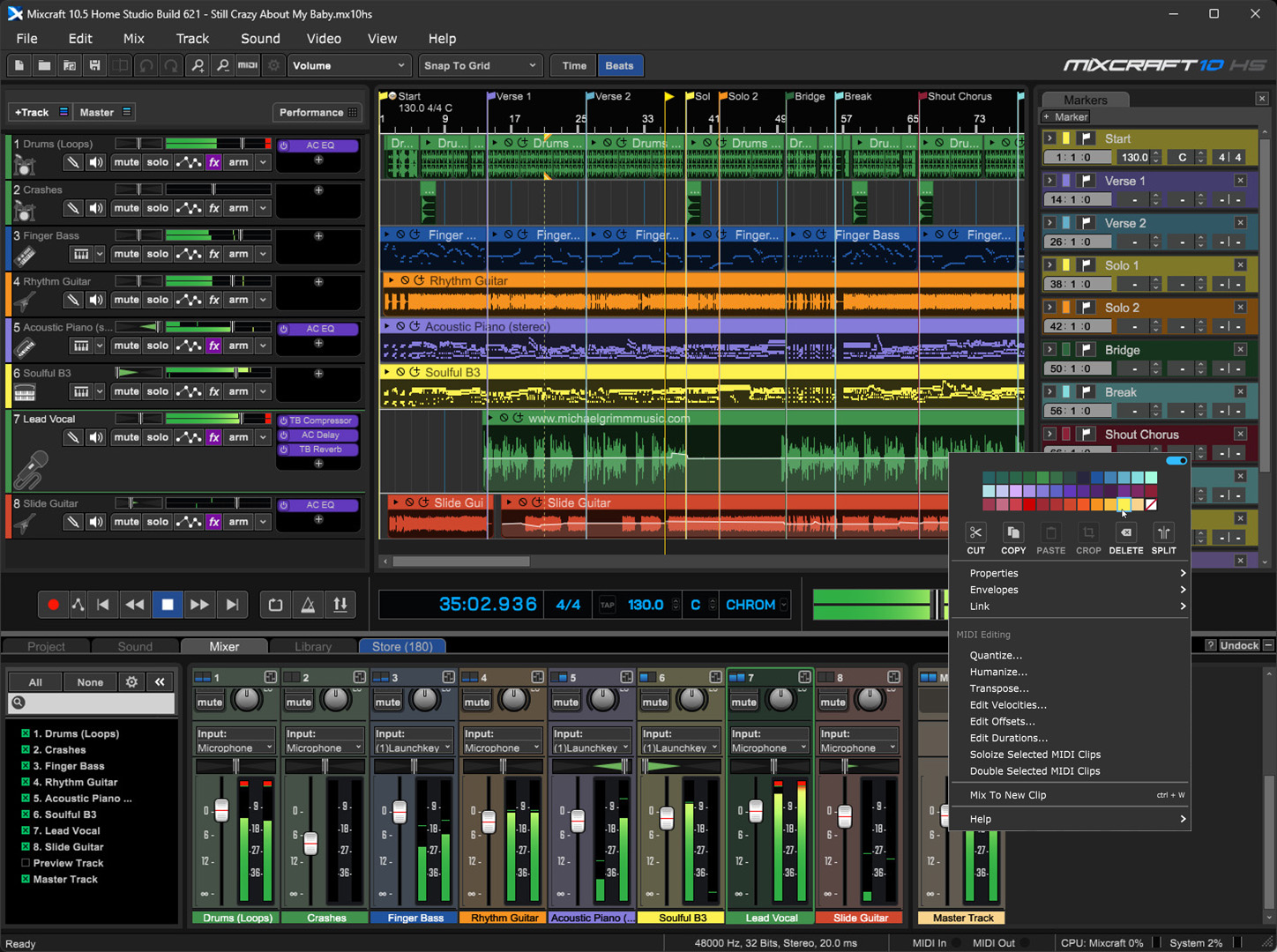Switch to the Store (180) tab
1277x952 pixels.
point(402,646)
